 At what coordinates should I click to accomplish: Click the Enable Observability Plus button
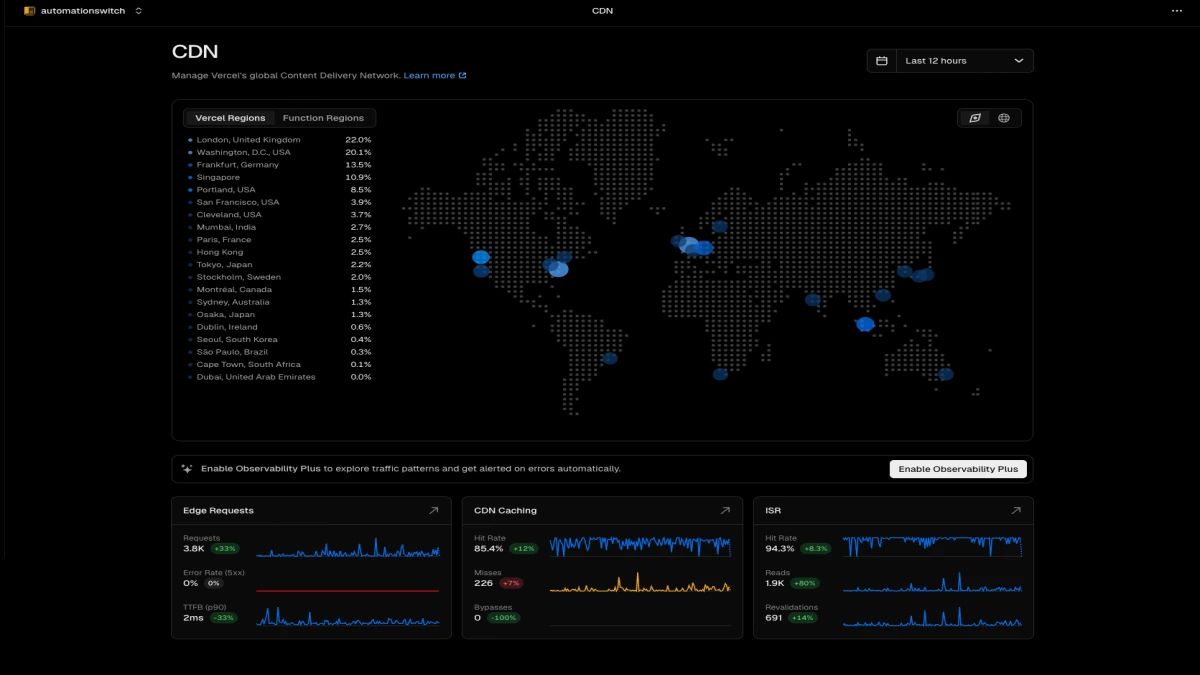click(958, 468)
